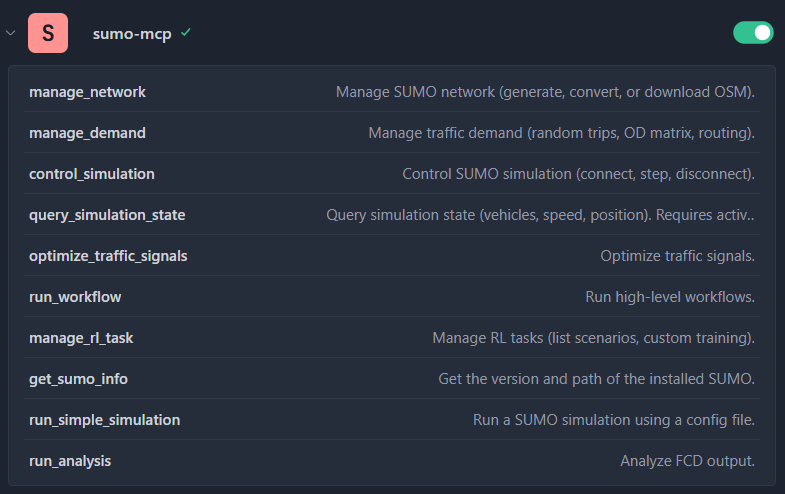Click the sumo-mcp server name

click(132, 34)
